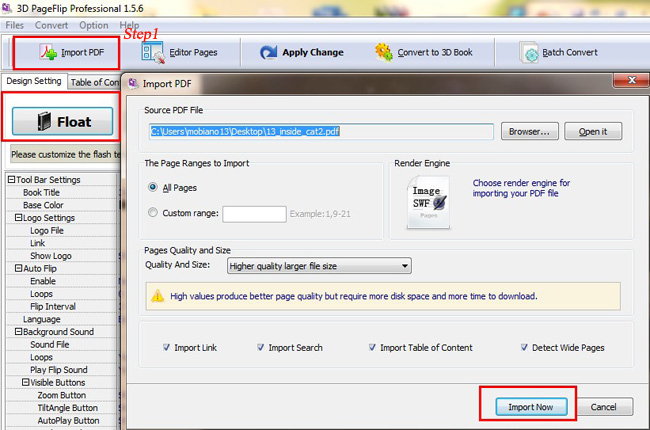Switch to the Design Setting tab
Image resolution: width=650 pixels, height=430 pixels.
[34, 81]
